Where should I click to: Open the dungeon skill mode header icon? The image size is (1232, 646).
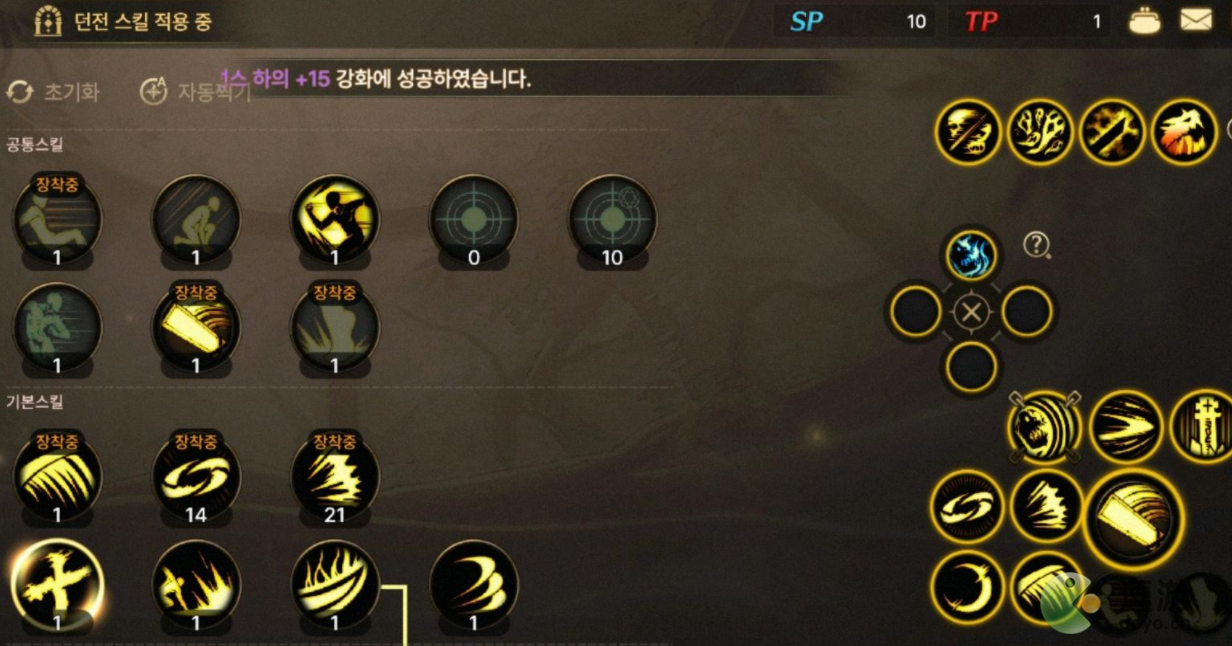(47, 21)
